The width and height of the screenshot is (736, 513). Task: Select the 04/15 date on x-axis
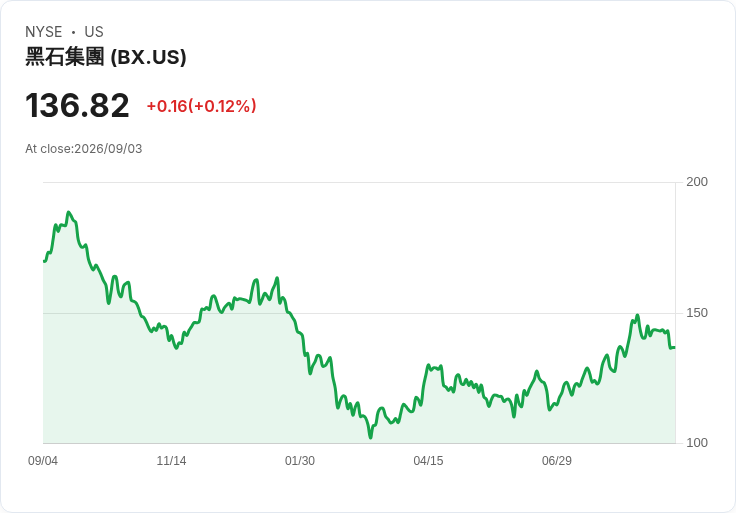(428, 461)
